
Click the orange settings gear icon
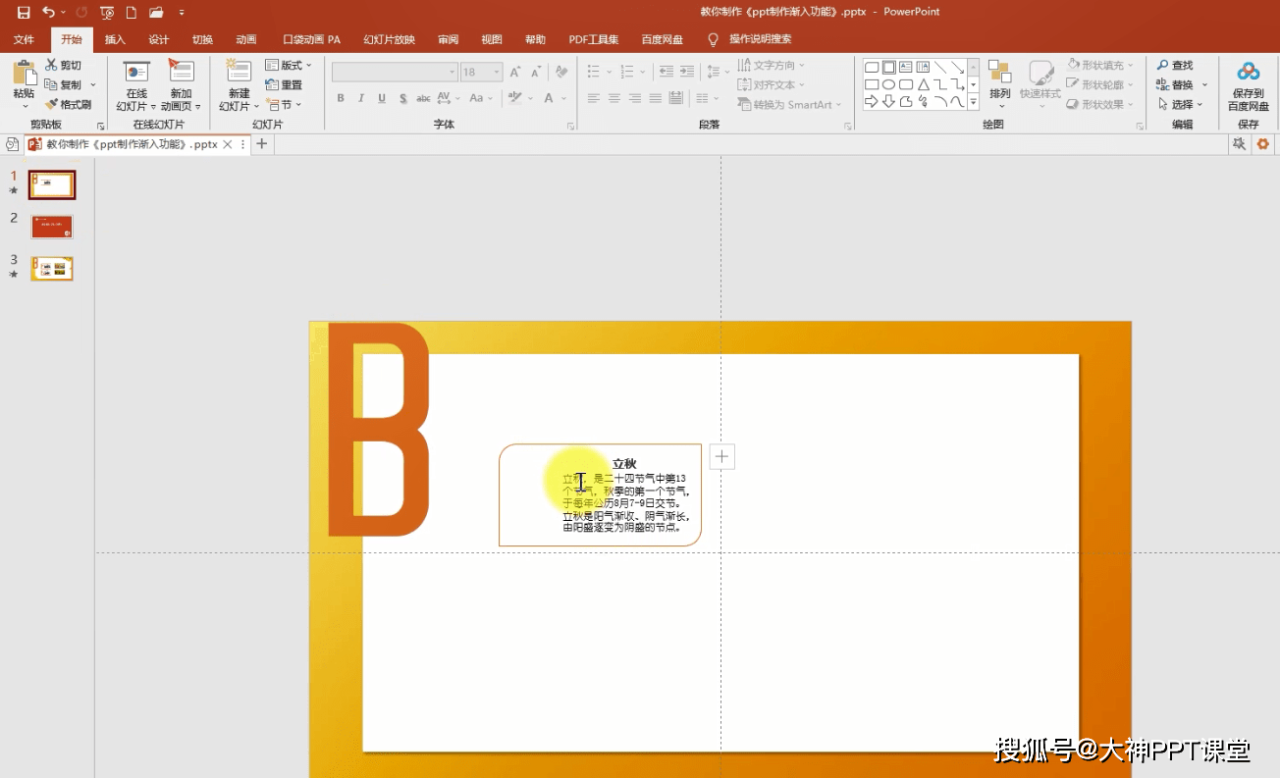tap(1263, 144)
